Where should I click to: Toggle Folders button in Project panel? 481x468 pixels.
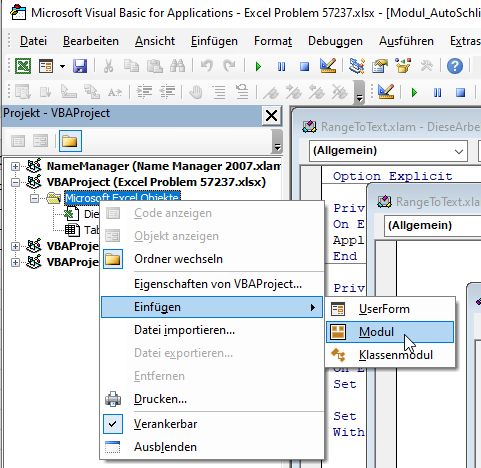tap(70, 141)
